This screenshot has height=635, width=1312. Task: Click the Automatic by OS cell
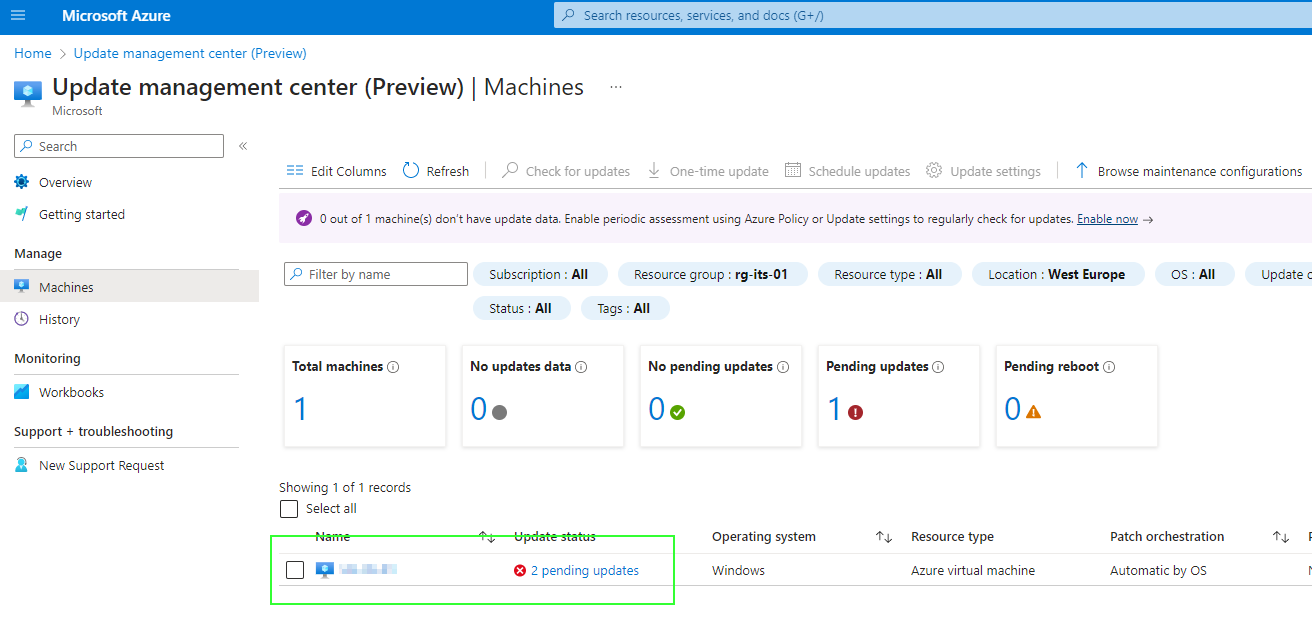pyautogui.click(x=1158, y=570)
